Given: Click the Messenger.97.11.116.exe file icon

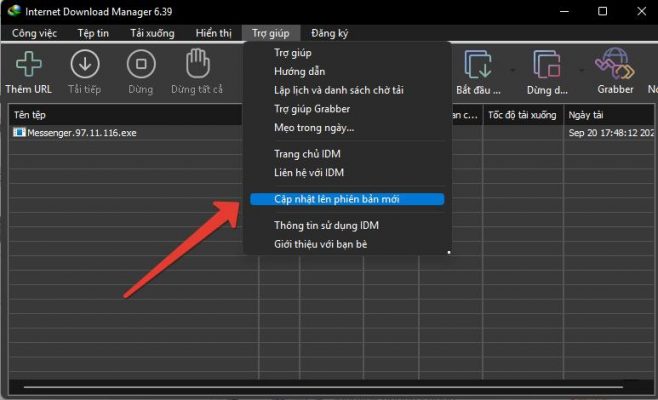Looking at the screenshot, I should coord(19,132).
